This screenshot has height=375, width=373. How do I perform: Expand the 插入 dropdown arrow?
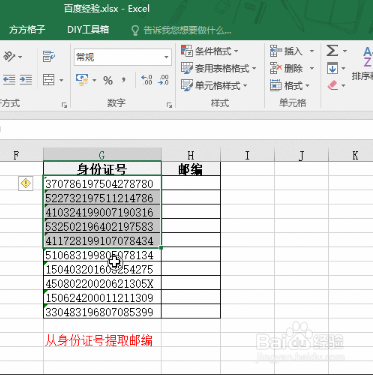point(312,51)
